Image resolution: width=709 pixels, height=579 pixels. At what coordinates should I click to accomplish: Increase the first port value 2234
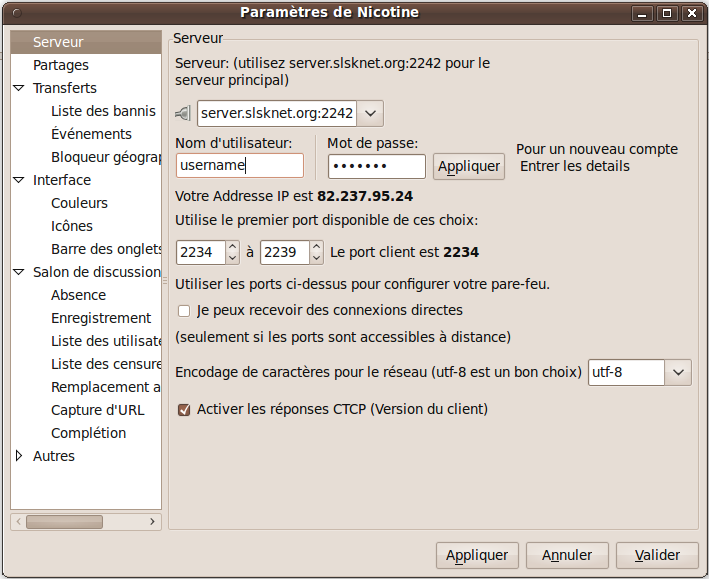(x=232, y=246)
